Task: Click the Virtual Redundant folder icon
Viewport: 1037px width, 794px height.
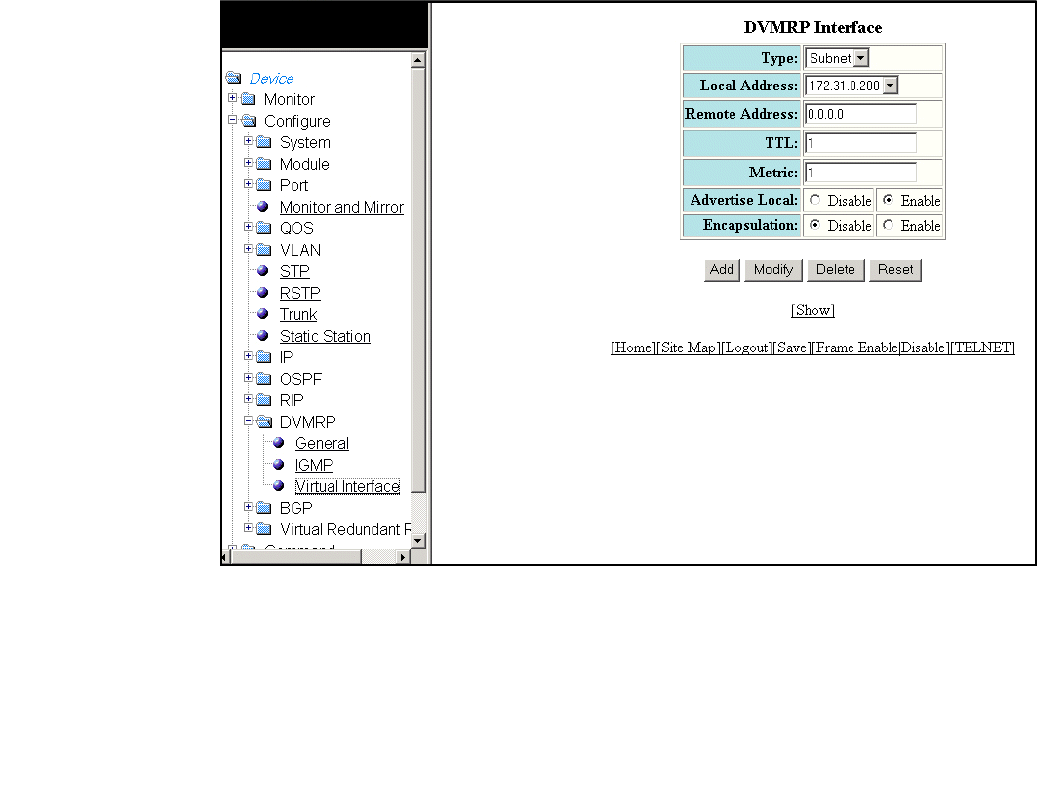Action: click(x=264, y=529)
